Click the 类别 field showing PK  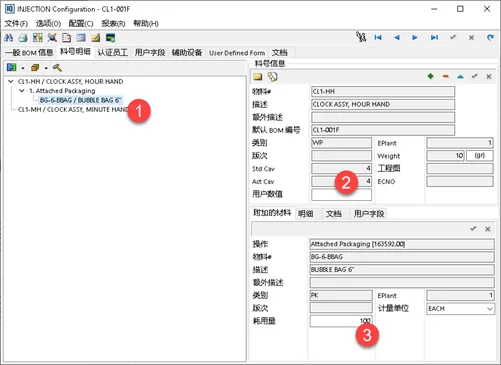point(341,295)
